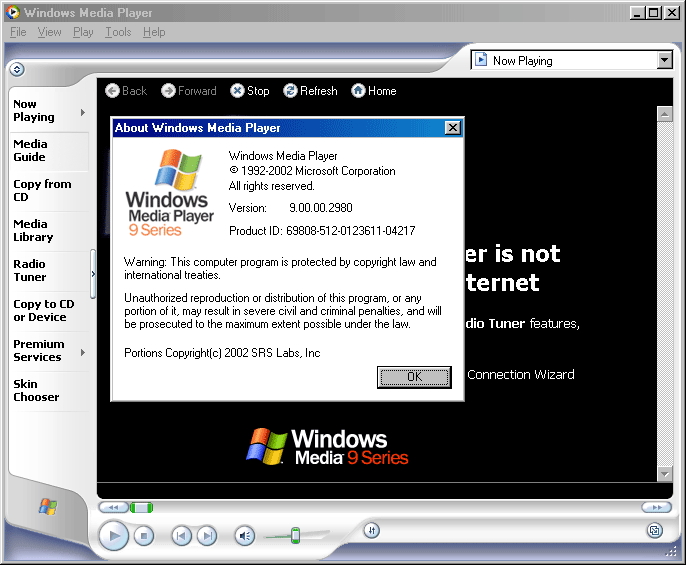686x565 pixels.
Task: Open the Help menu
Action: [x=154, y=32]
